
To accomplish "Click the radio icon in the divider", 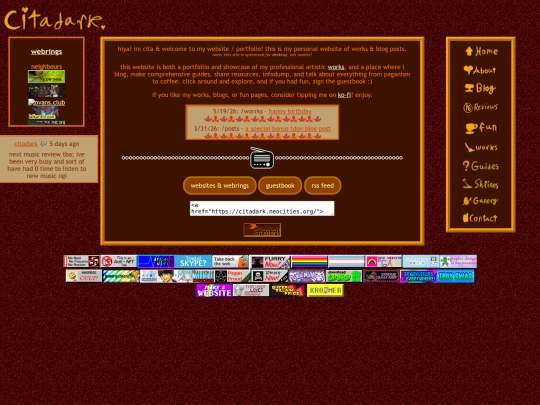I will (x=262, y=158).
